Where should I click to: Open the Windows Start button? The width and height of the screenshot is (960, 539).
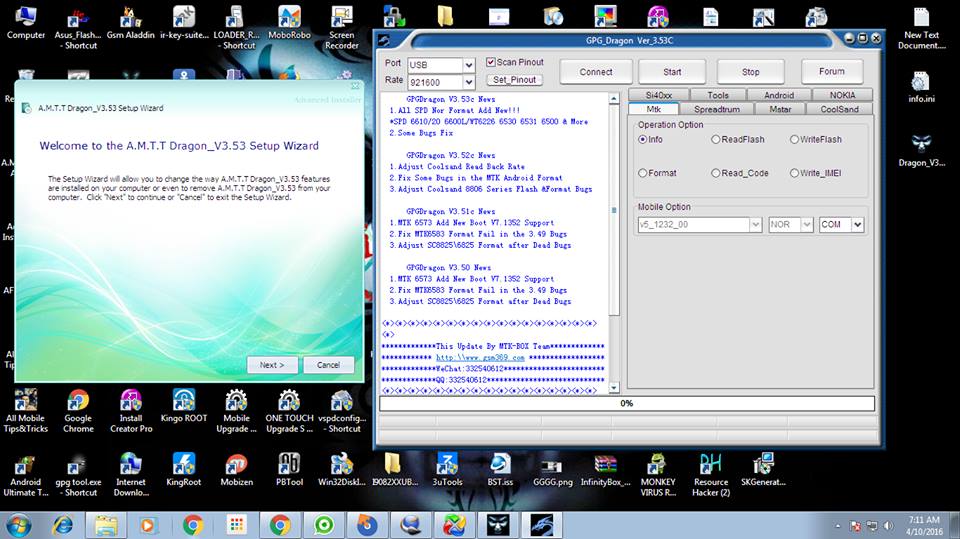click(x=18, y=526)
